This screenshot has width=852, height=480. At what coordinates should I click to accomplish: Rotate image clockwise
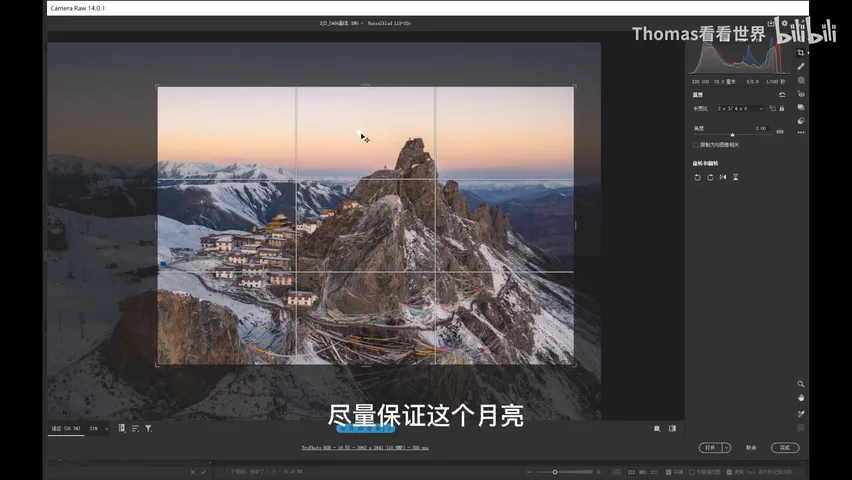click(x=710, y=177)
